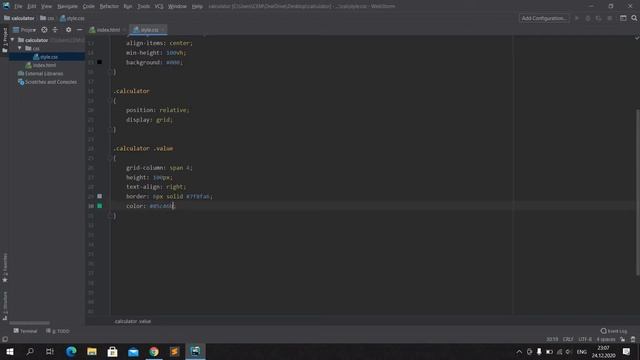The width and height of the screenshot is (640, 360).
Task: Click calculator breadcrumb in navigation bar
Action: pos(19,18)
